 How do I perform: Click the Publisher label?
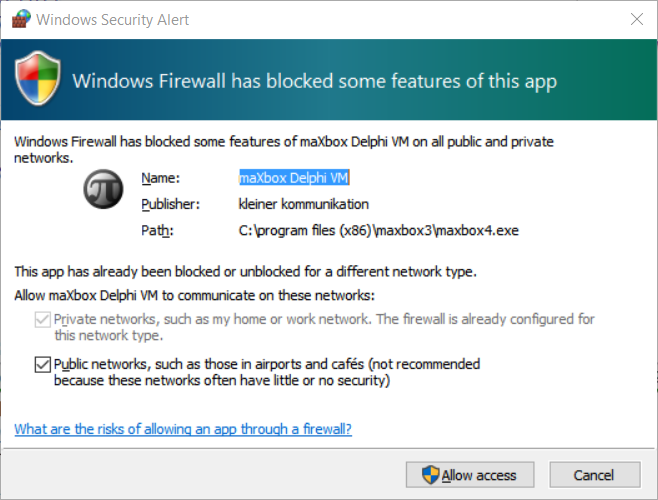[171, 204]
